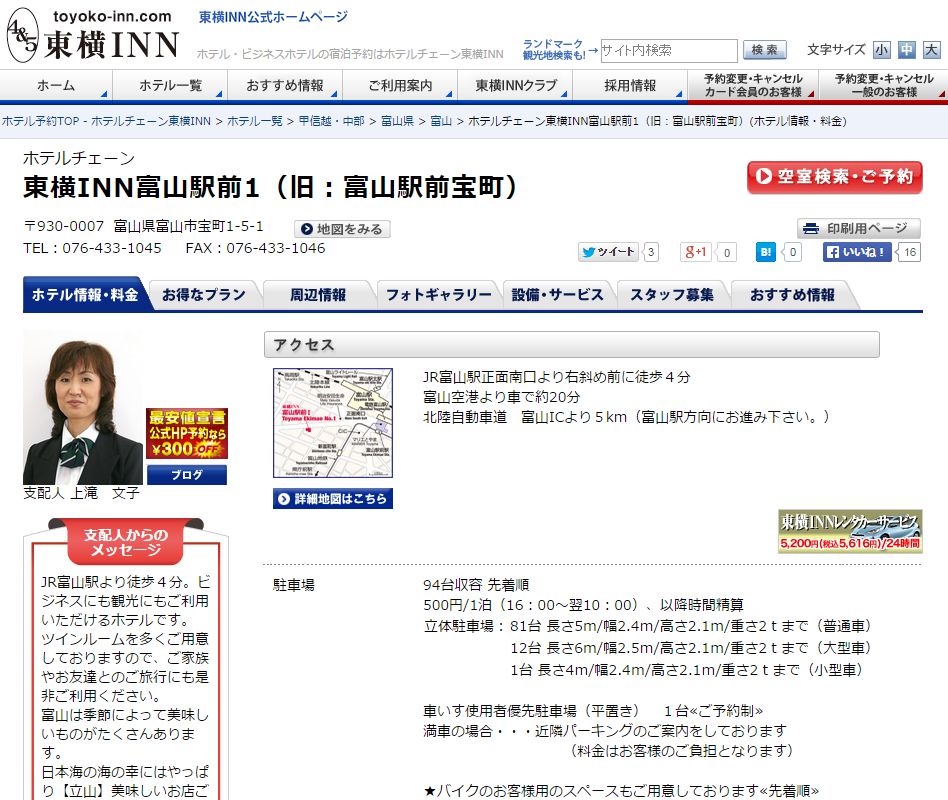Expand the おすすめ情報 navigation menu
Viewport: 948px width, 800px height.
[x=285, y=86]
